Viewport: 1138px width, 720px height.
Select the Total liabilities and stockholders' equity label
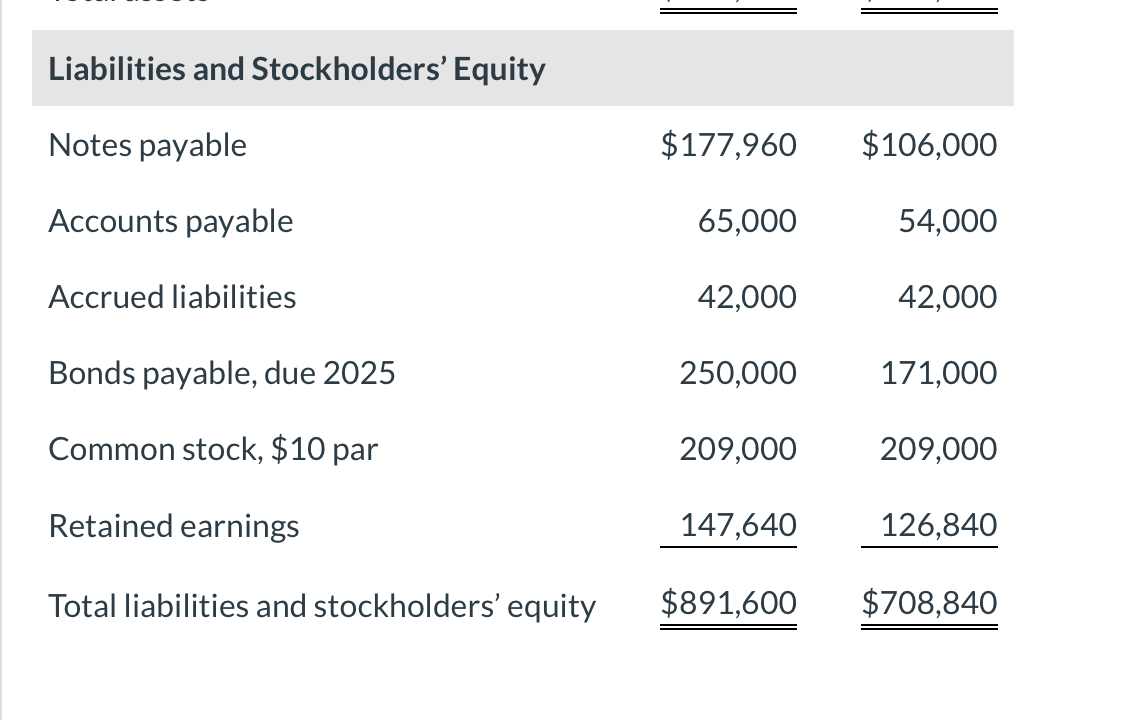pyautogui.click(x=322, y=606)
